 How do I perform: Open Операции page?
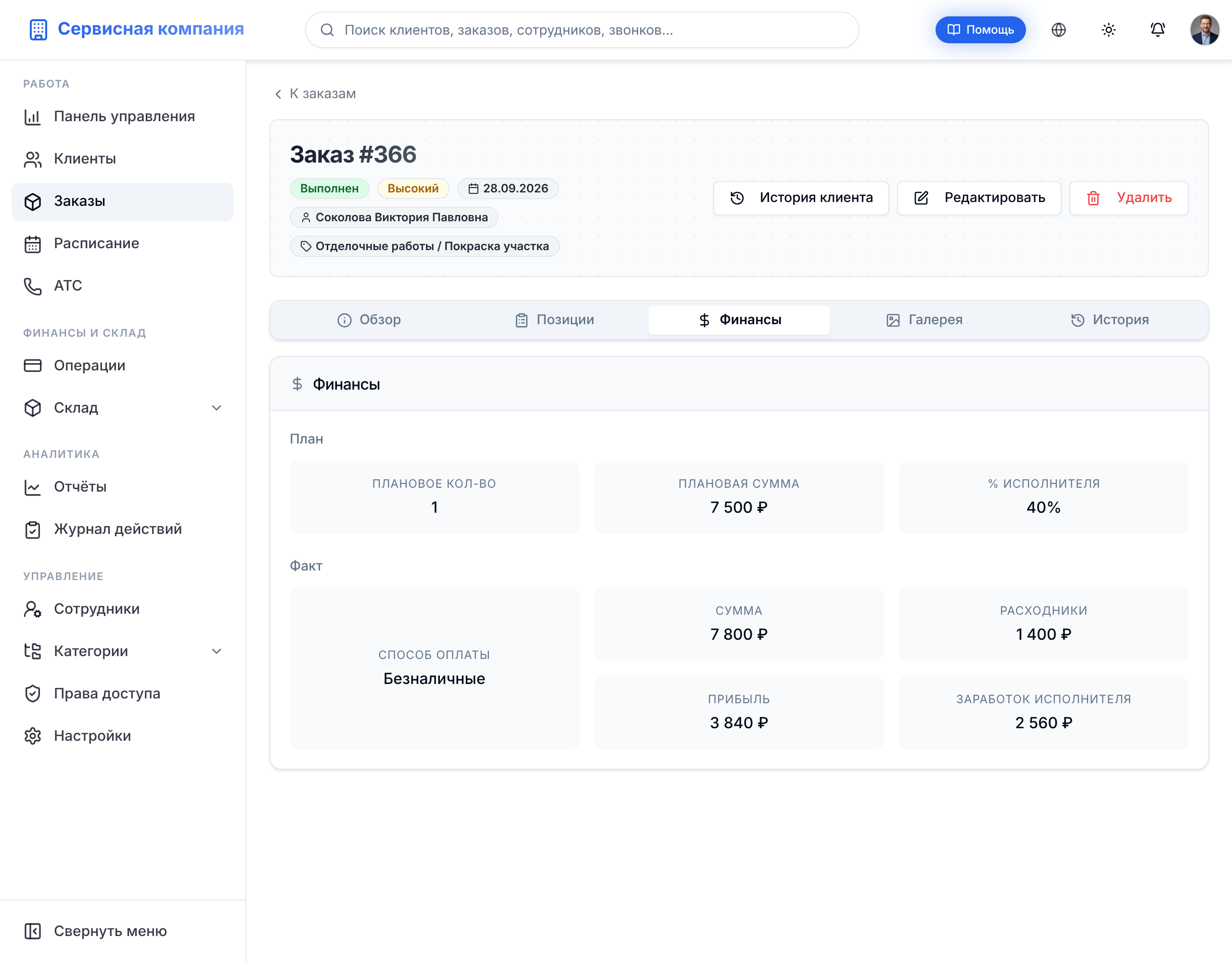pyautogui.click(x=122, y=366)
